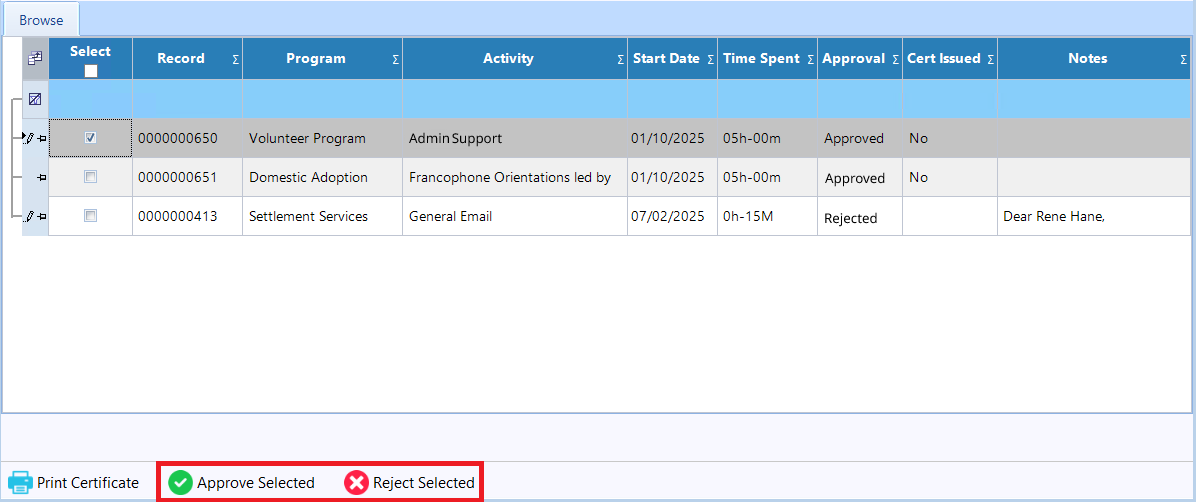The image size is (1196, 502).
Task: Click the Admin Support activity cell
Action: point(515,139)
